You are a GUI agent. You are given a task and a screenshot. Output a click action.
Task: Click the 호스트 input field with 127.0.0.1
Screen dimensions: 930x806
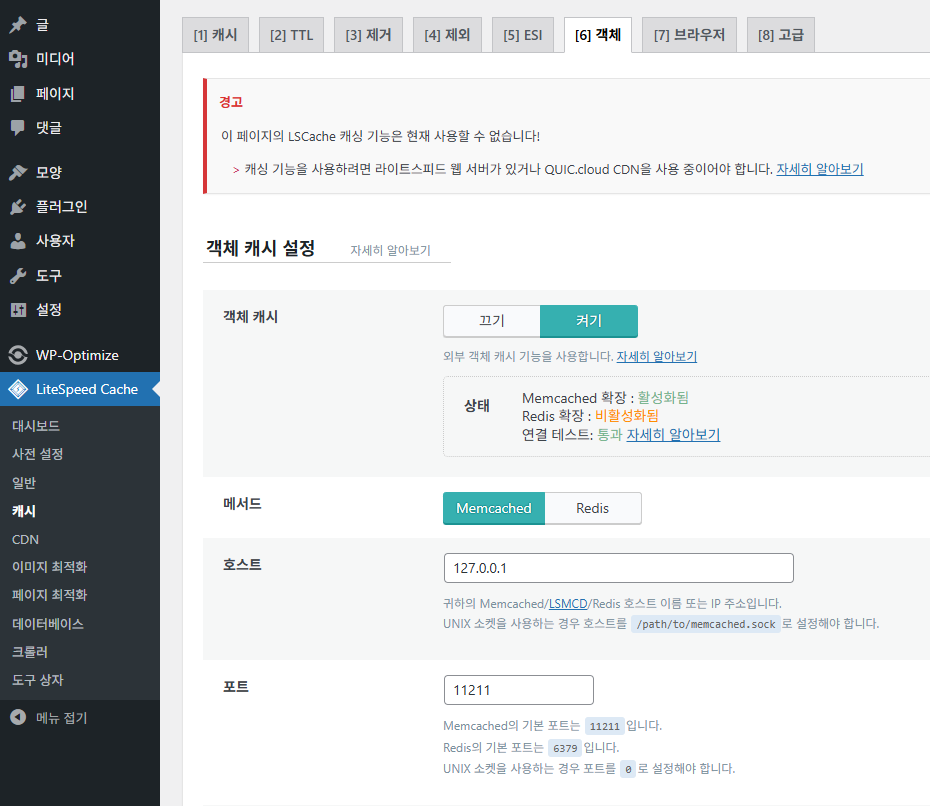pos(619,568)
